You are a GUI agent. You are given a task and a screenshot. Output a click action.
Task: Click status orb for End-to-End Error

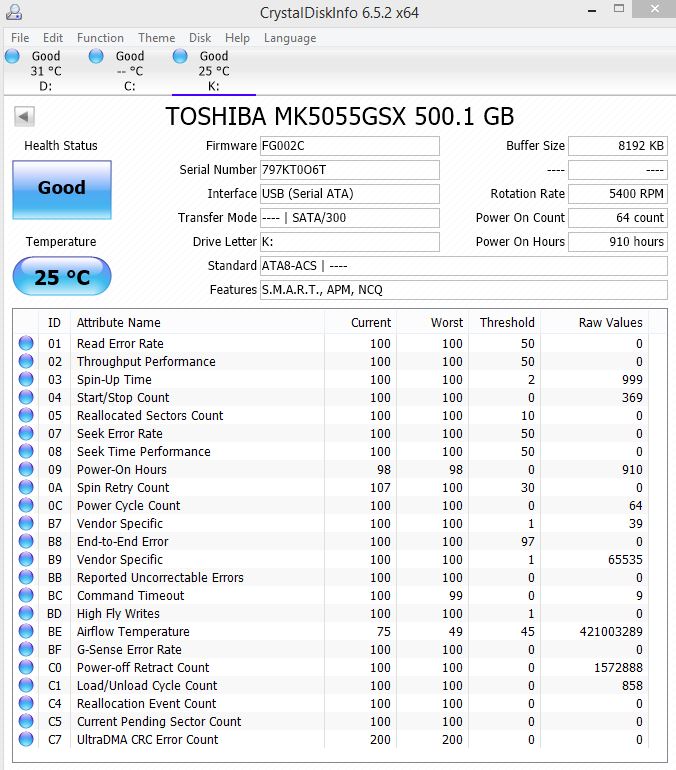pyautogui.click(x=26, y=541)
